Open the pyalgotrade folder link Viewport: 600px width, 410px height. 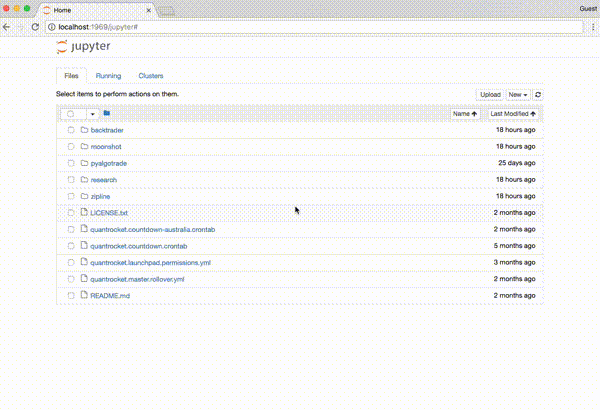coord(109,163)
